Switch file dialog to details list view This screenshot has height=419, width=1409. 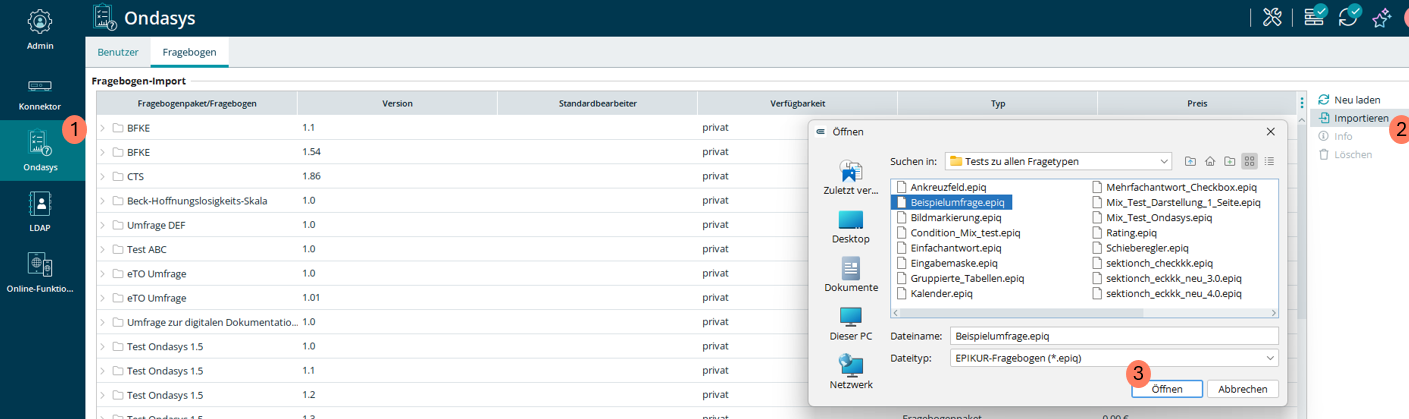pos(1270,161)
